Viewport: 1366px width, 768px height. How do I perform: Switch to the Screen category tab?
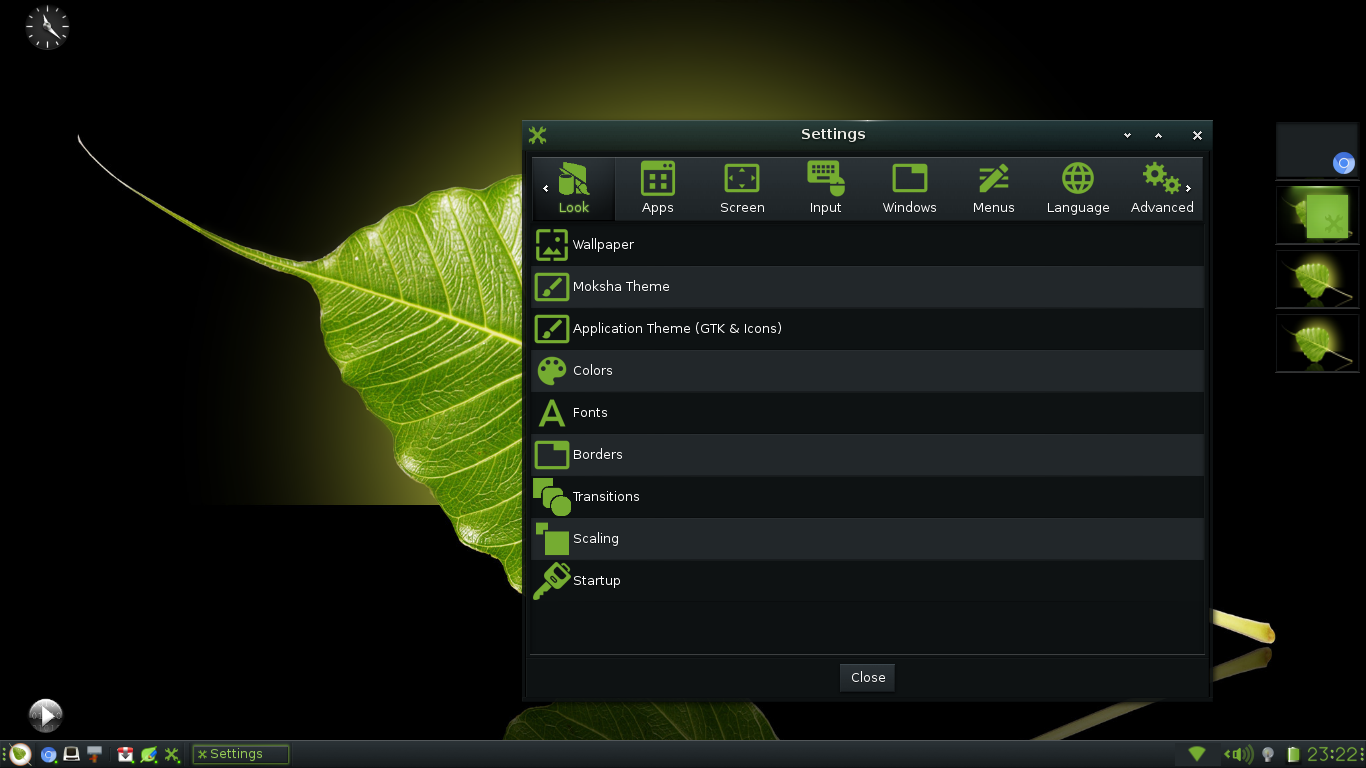pos(742,188)
